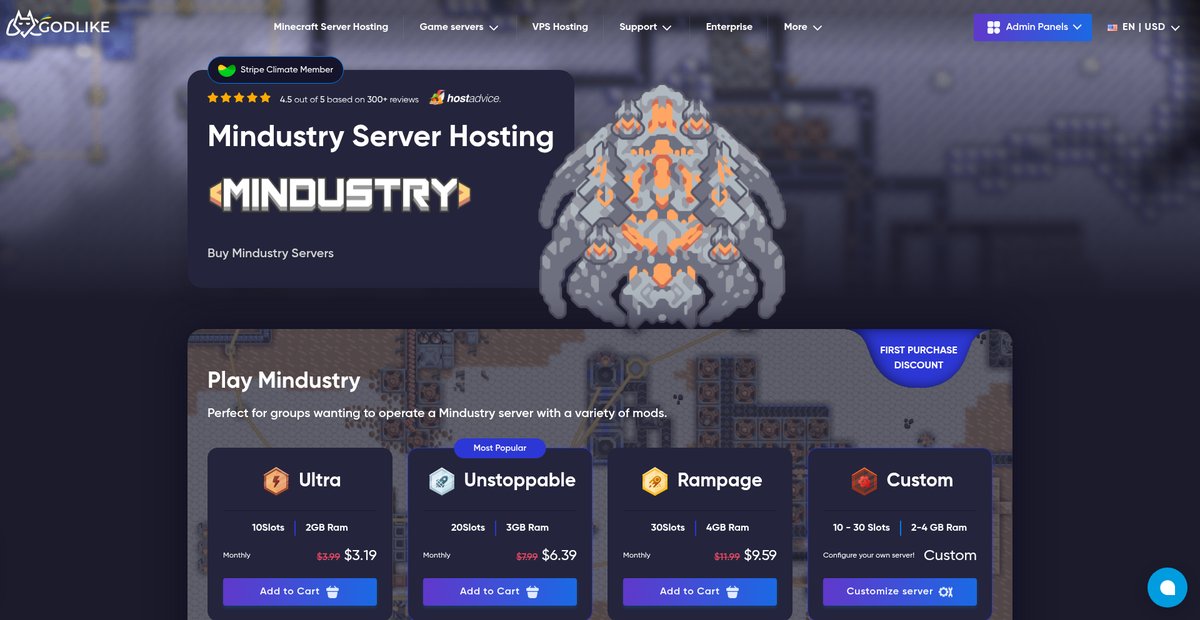
Task: Click the Ultra plan badge icon
Action: tap(275, 481)
